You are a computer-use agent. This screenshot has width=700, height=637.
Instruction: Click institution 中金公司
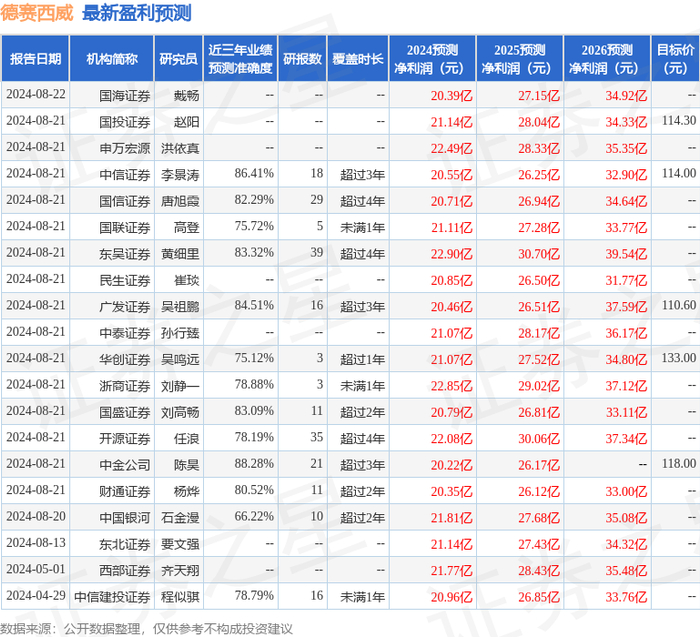coord(125,464)
